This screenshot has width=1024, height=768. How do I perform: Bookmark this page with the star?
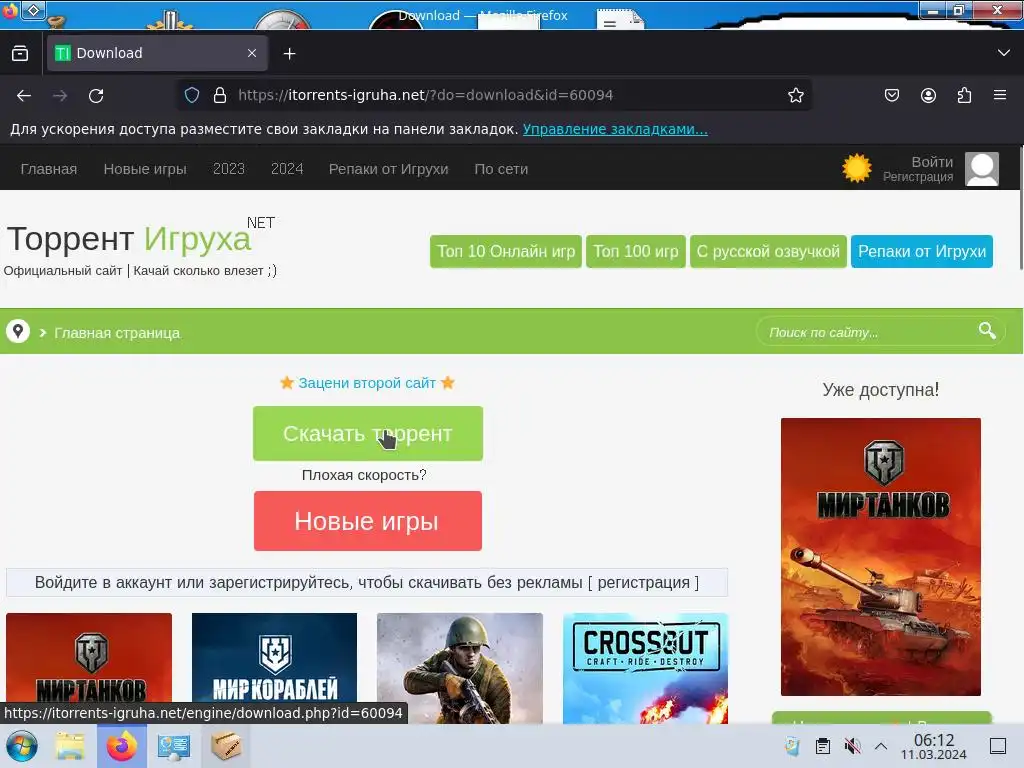795,95
